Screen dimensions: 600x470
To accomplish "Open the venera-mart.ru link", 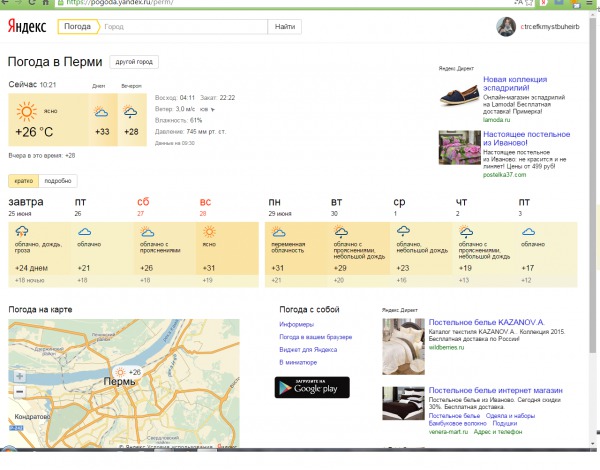I will 448,432.
